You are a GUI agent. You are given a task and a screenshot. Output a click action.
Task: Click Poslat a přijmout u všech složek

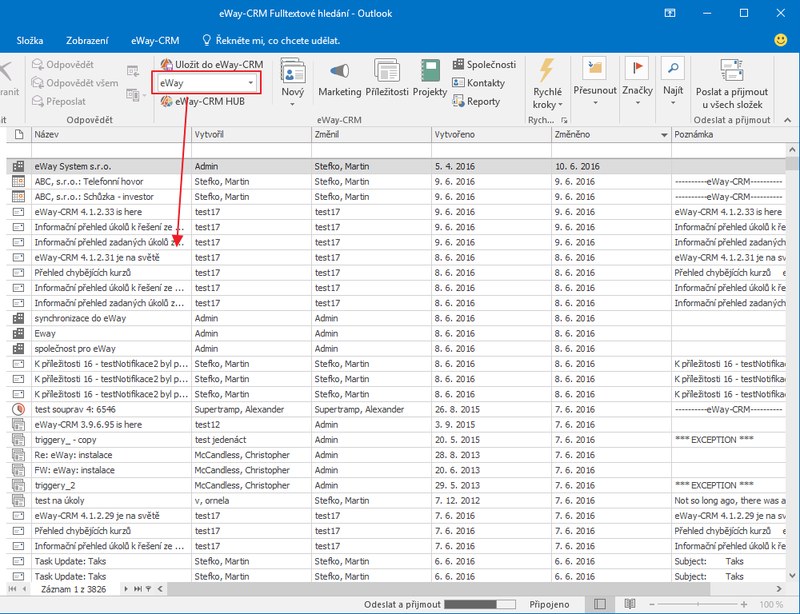(732, 84)
